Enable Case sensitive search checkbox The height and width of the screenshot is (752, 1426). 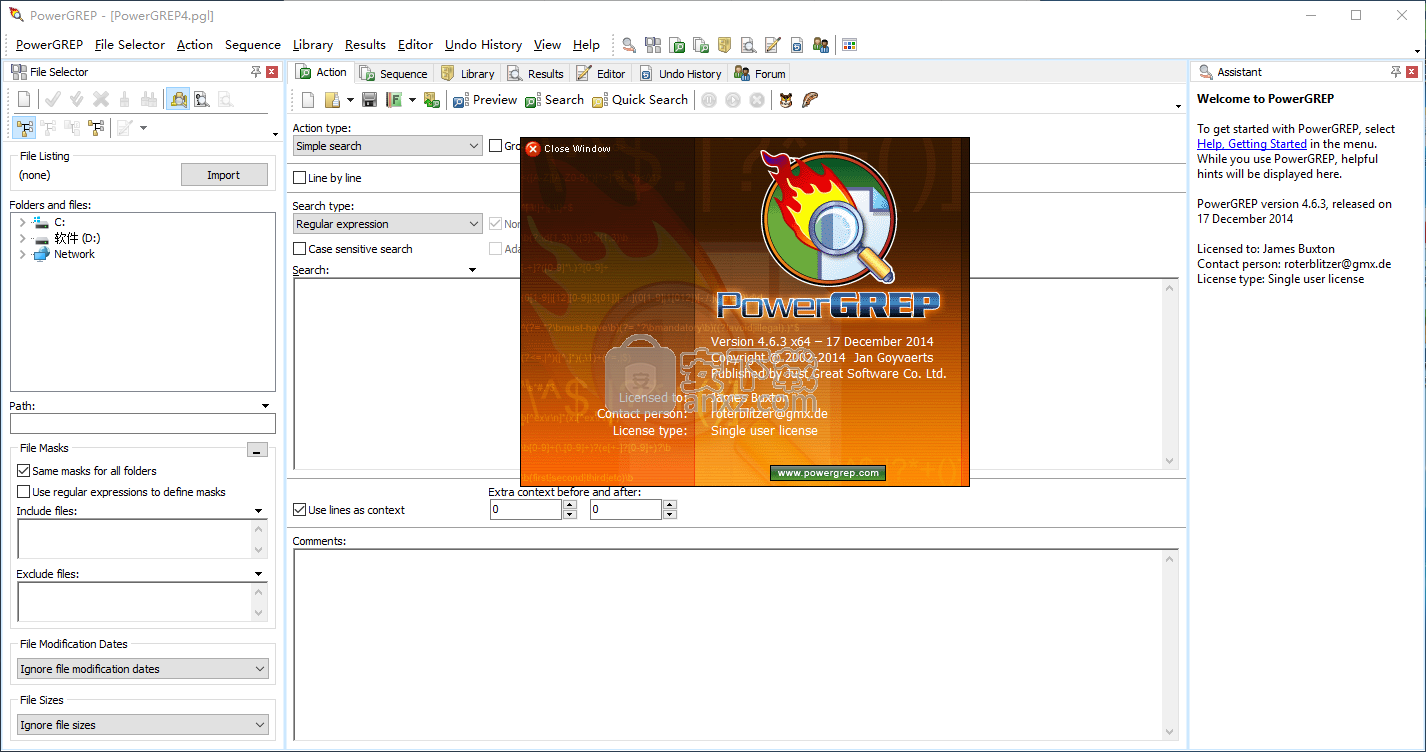[299, 249]
